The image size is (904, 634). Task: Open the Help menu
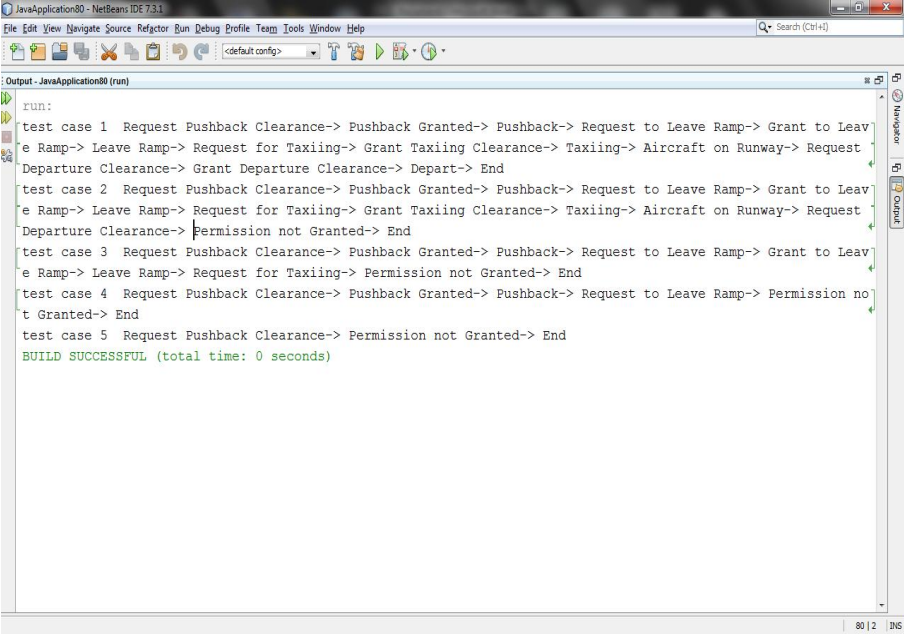coord(355,28)
